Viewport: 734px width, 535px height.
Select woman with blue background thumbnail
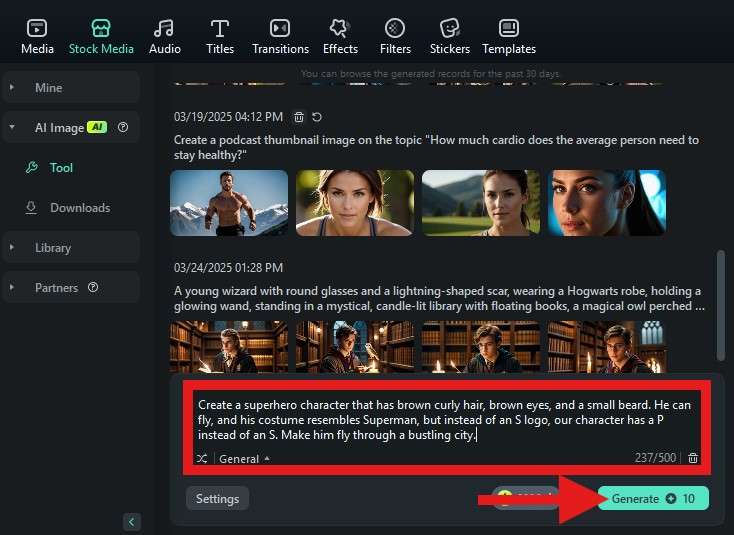coord(607,203)
